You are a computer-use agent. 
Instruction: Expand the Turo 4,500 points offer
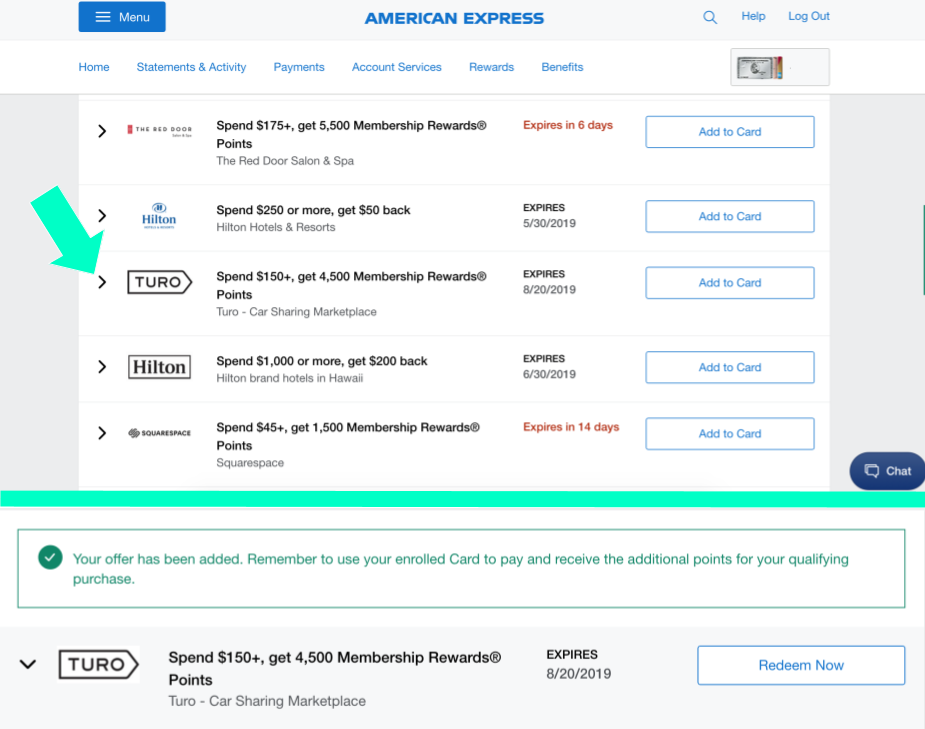coord(102,283)
